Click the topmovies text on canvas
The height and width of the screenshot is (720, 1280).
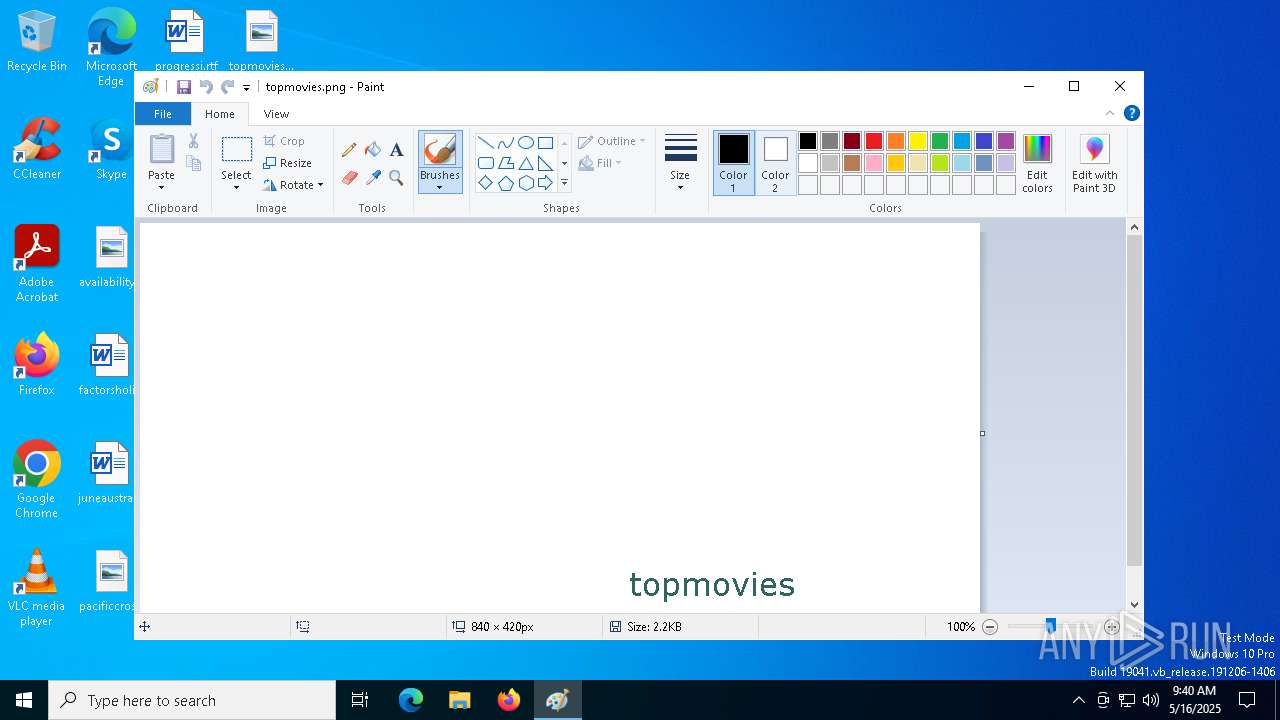click(712, 585)
